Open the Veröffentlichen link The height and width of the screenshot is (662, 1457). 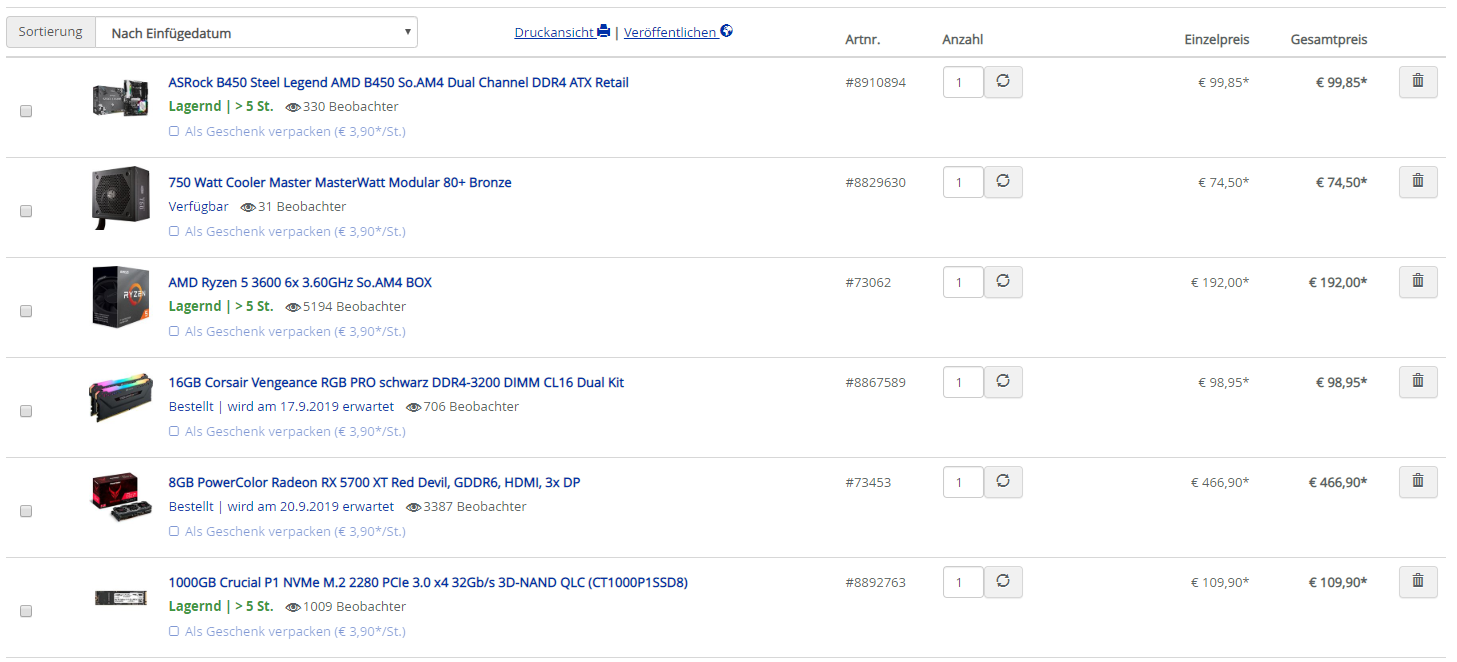pyautogui.click(x=670, y=32)
